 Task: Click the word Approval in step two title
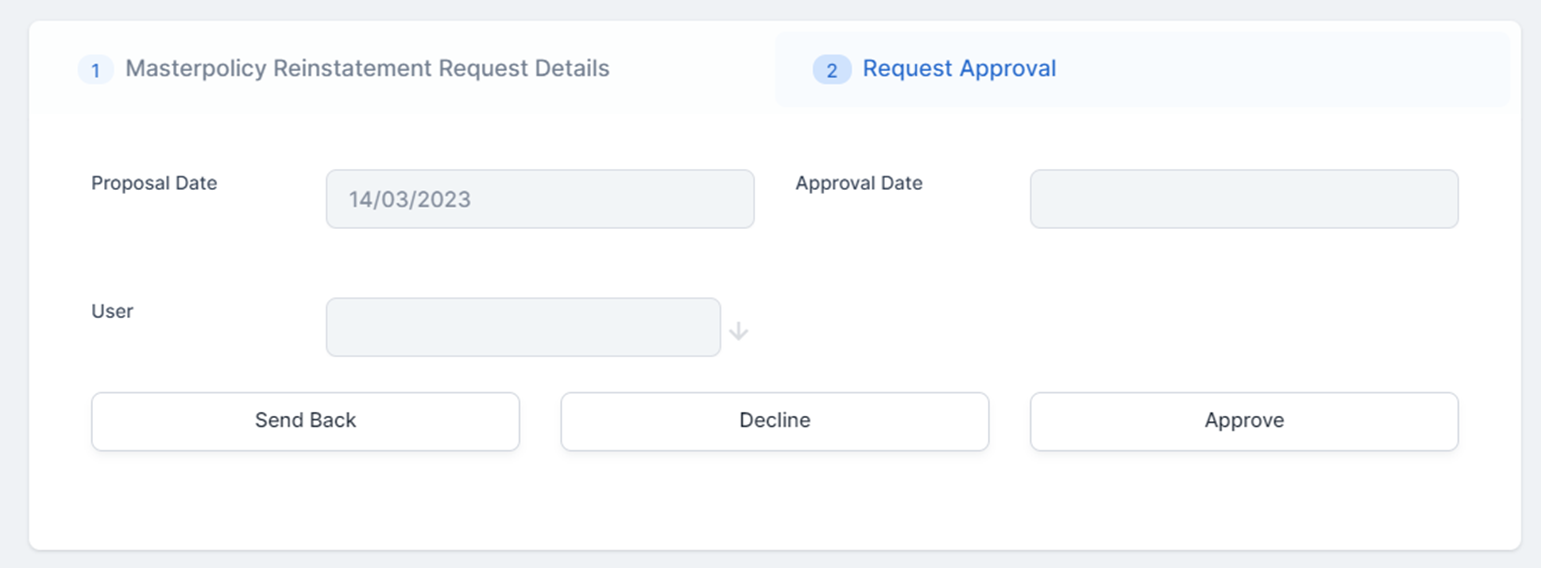tap(1007, 69)
